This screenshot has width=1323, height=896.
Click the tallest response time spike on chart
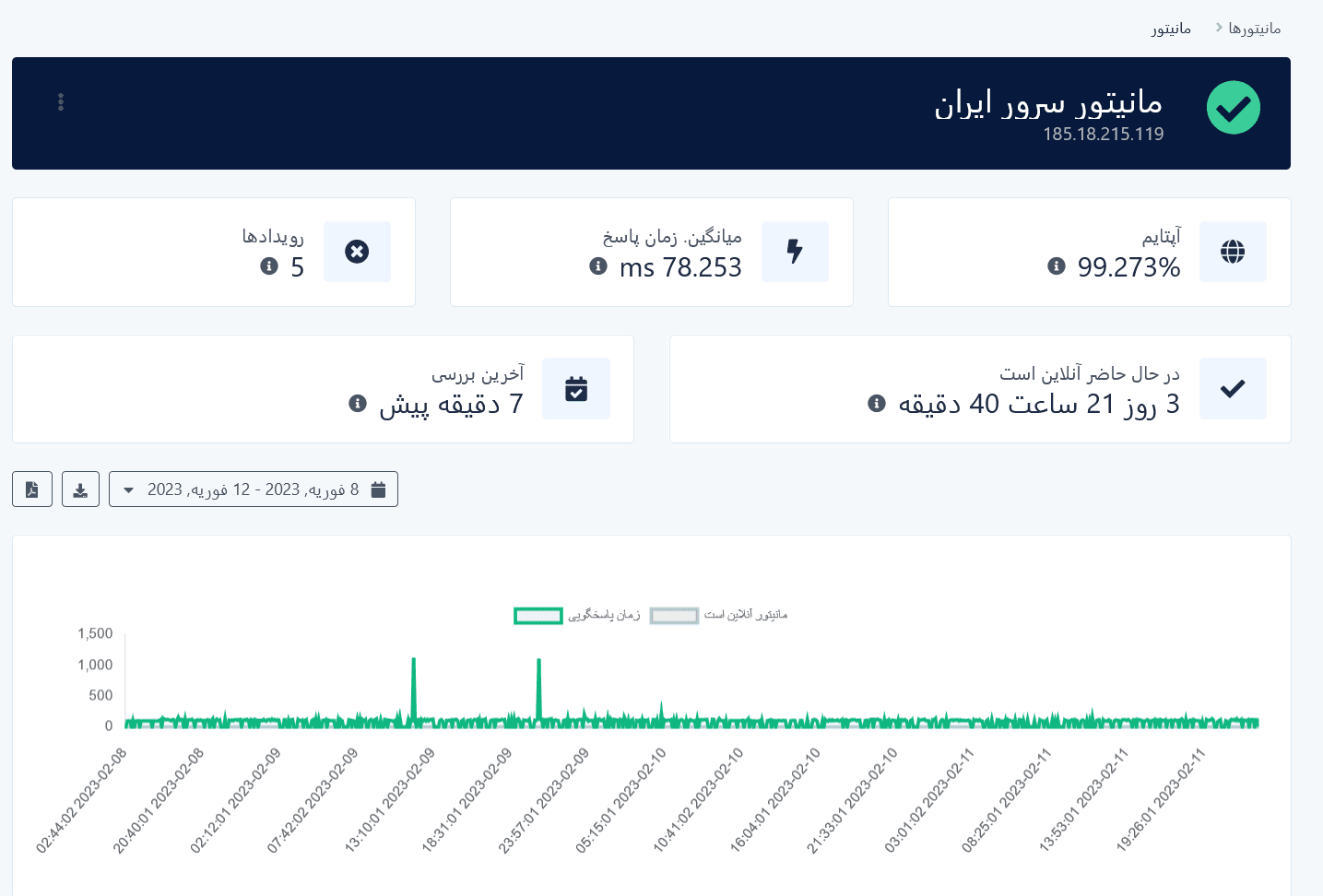[x=414, y=662]
